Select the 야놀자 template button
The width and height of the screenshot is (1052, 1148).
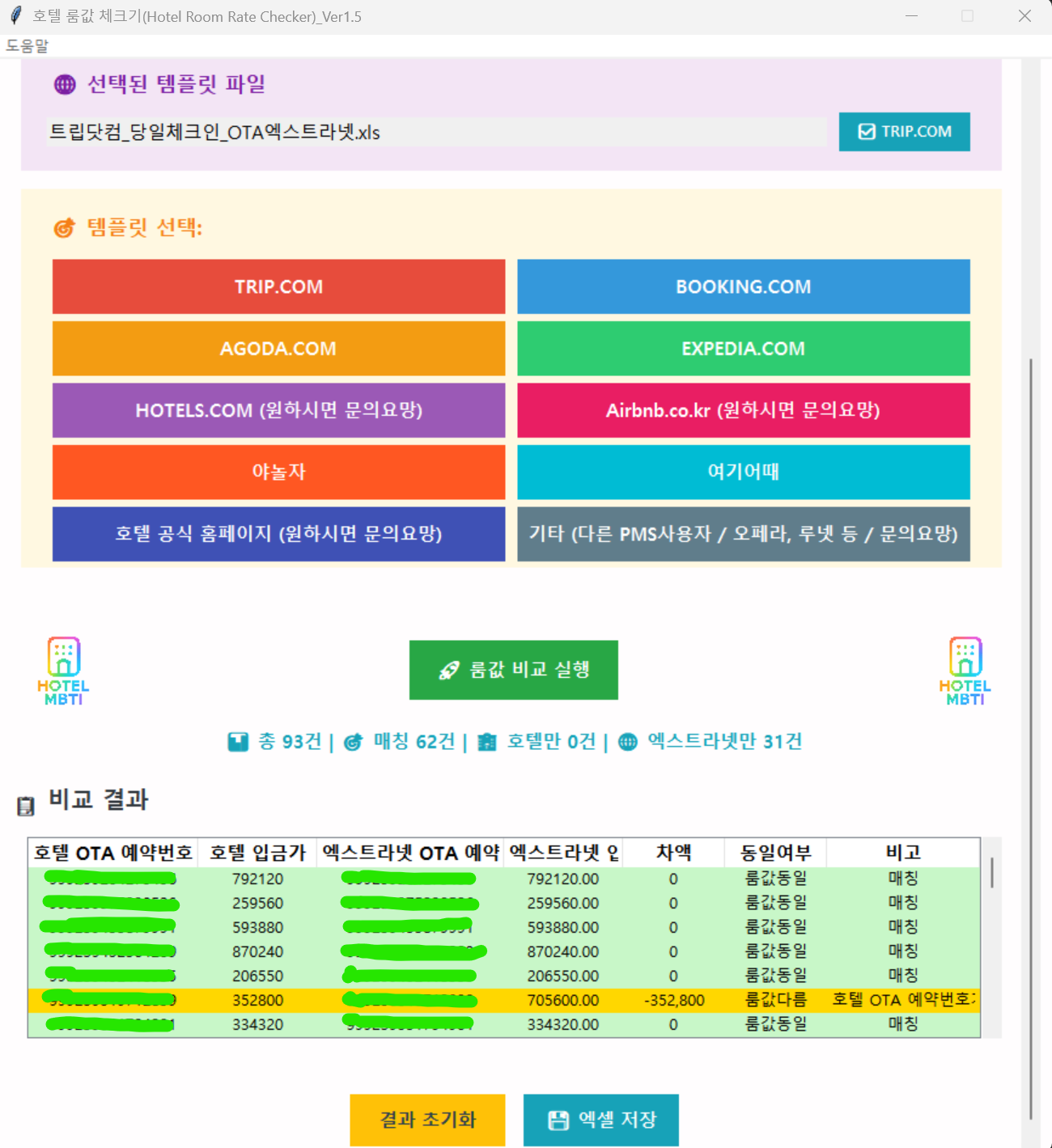click(x=278, y=472)
